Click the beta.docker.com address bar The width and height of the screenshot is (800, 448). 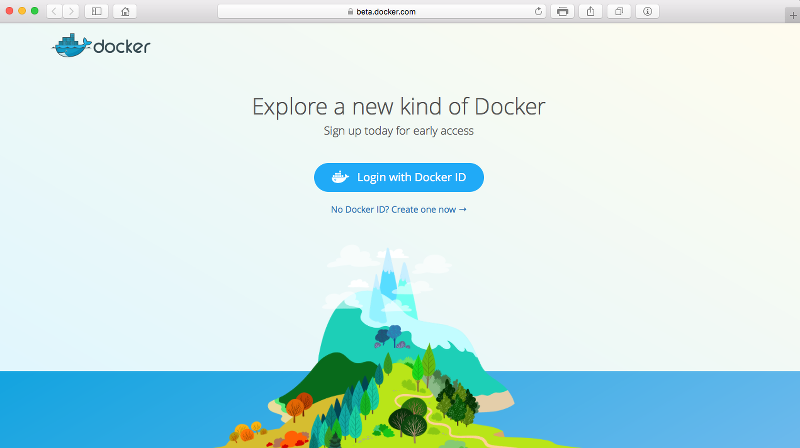tap(382, 11)
